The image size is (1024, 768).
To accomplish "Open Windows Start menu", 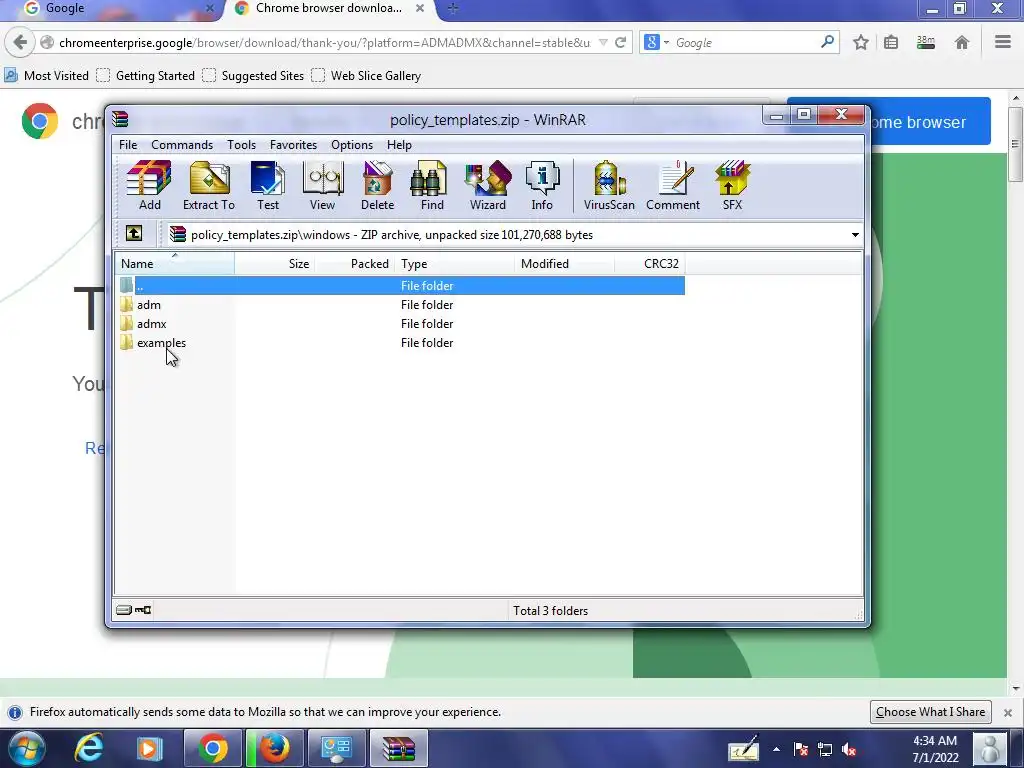I will pos(25,748).
